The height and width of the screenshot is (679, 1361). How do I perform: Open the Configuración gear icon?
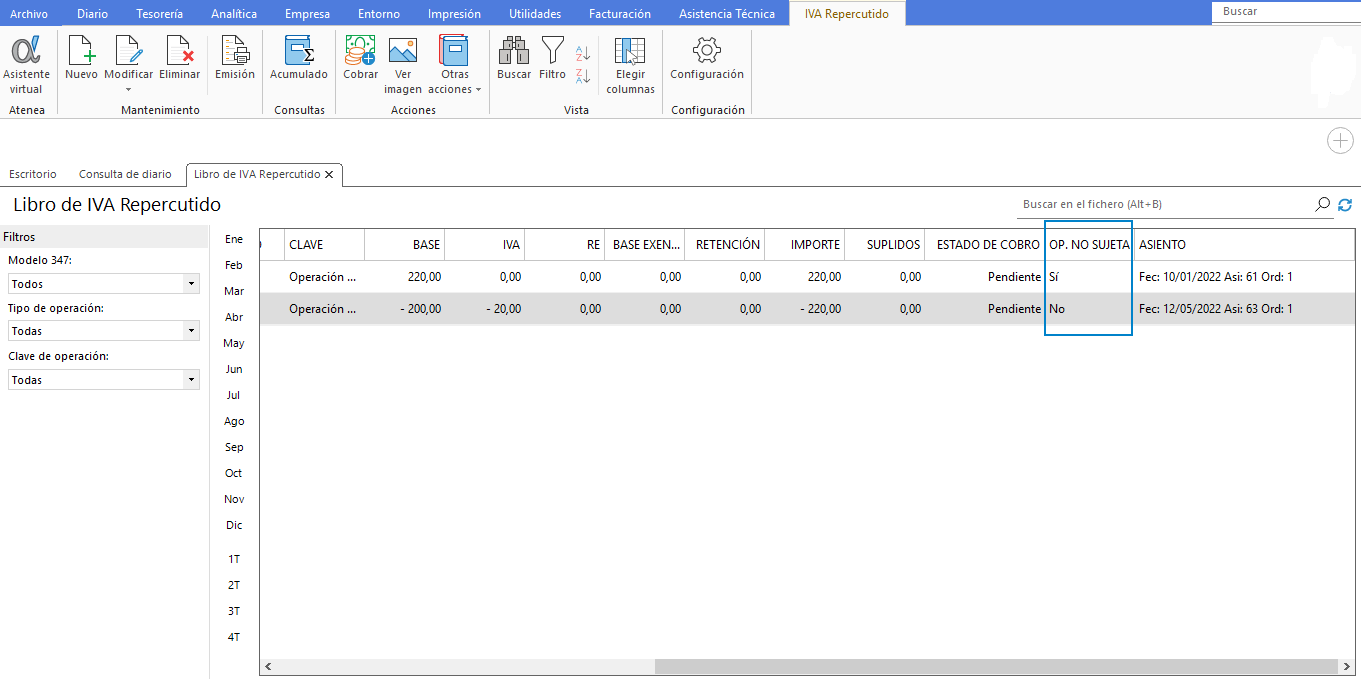pyautogui.click(x=707, y=50)
